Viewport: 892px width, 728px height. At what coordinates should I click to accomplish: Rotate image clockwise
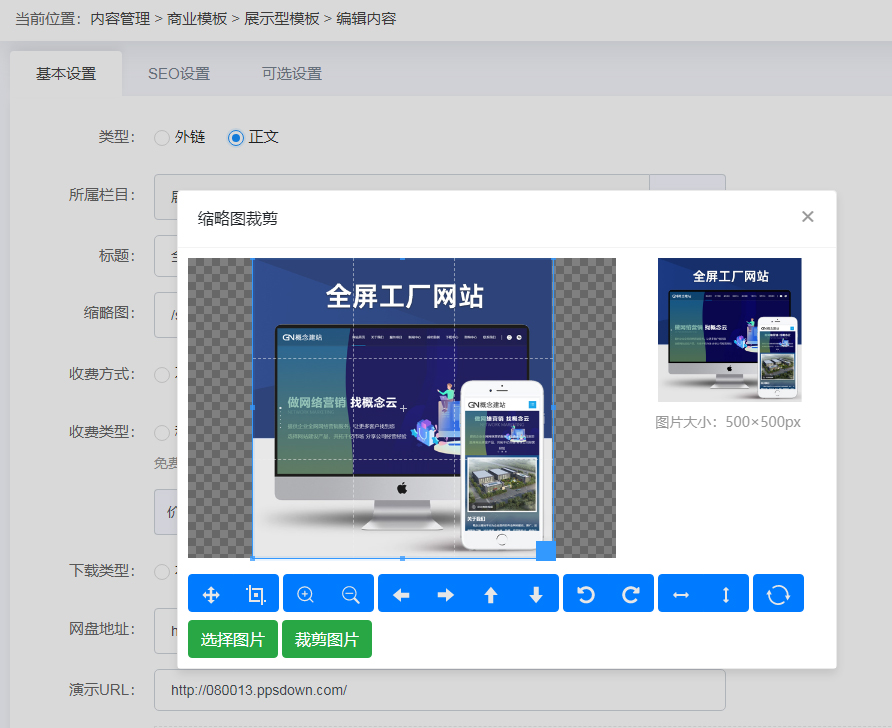tap(631, 594)
